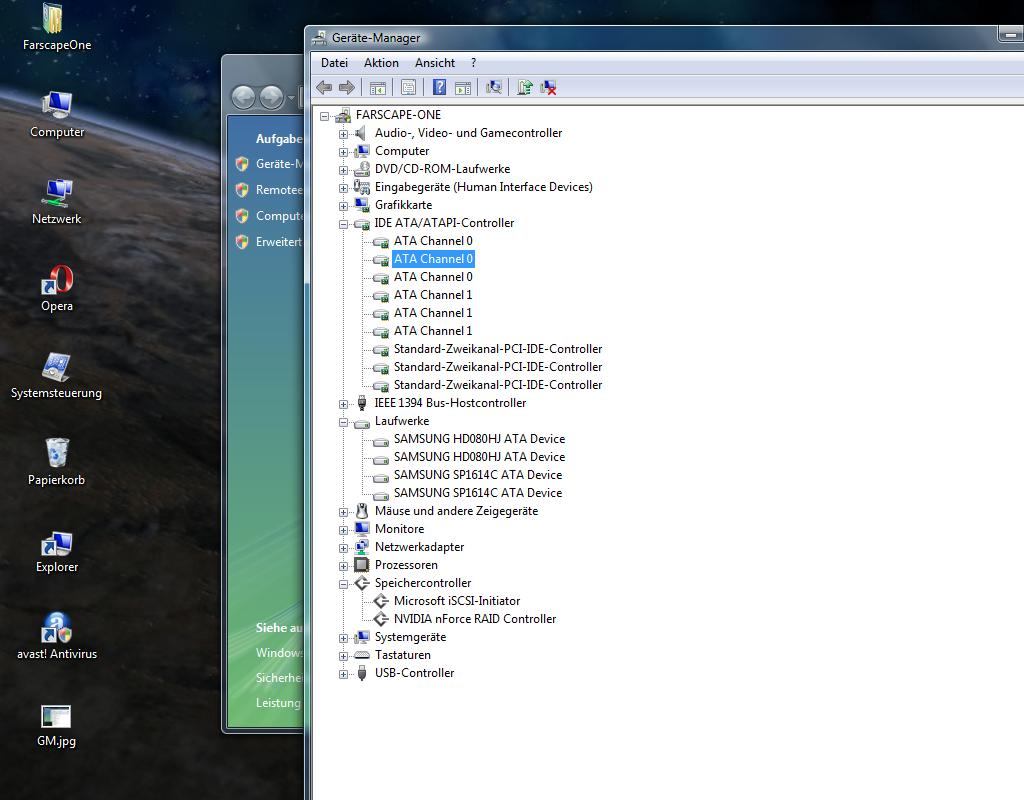
Task: Expand the Tastaturen node
Action: tap(344, 656)
